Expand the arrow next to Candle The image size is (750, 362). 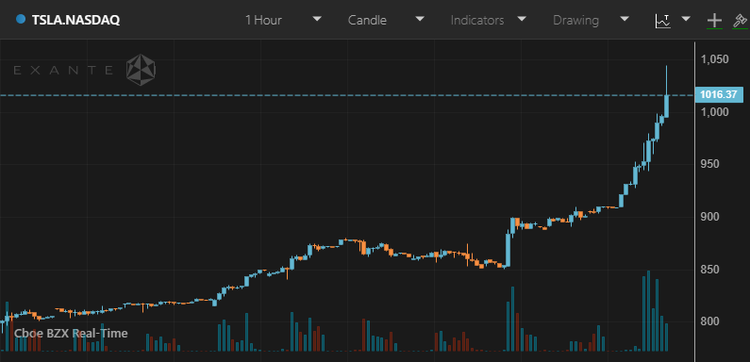(419, 19)
